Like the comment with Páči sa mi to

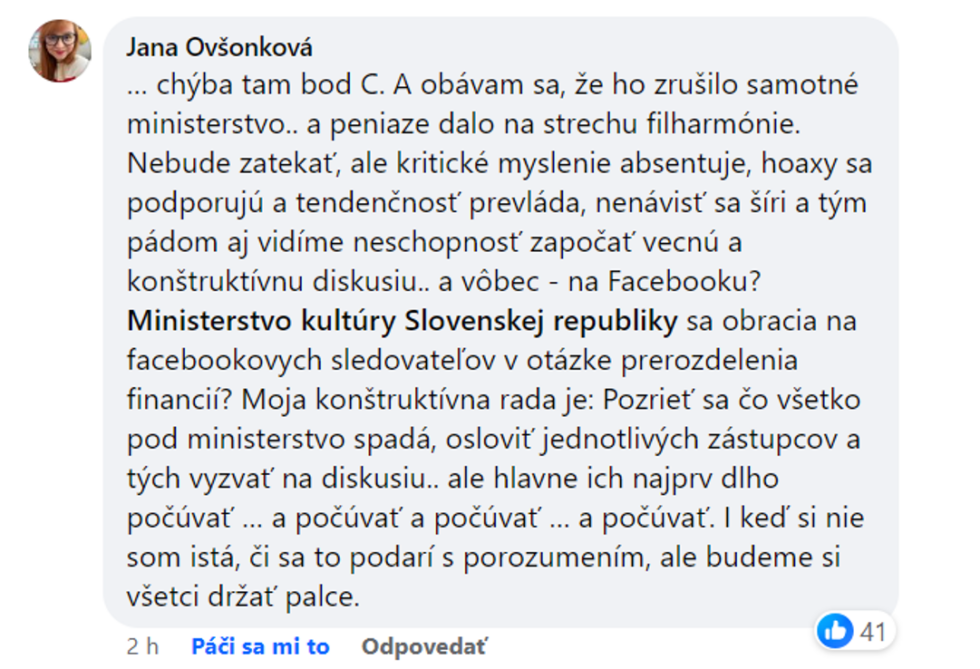(x=260, y=646)
